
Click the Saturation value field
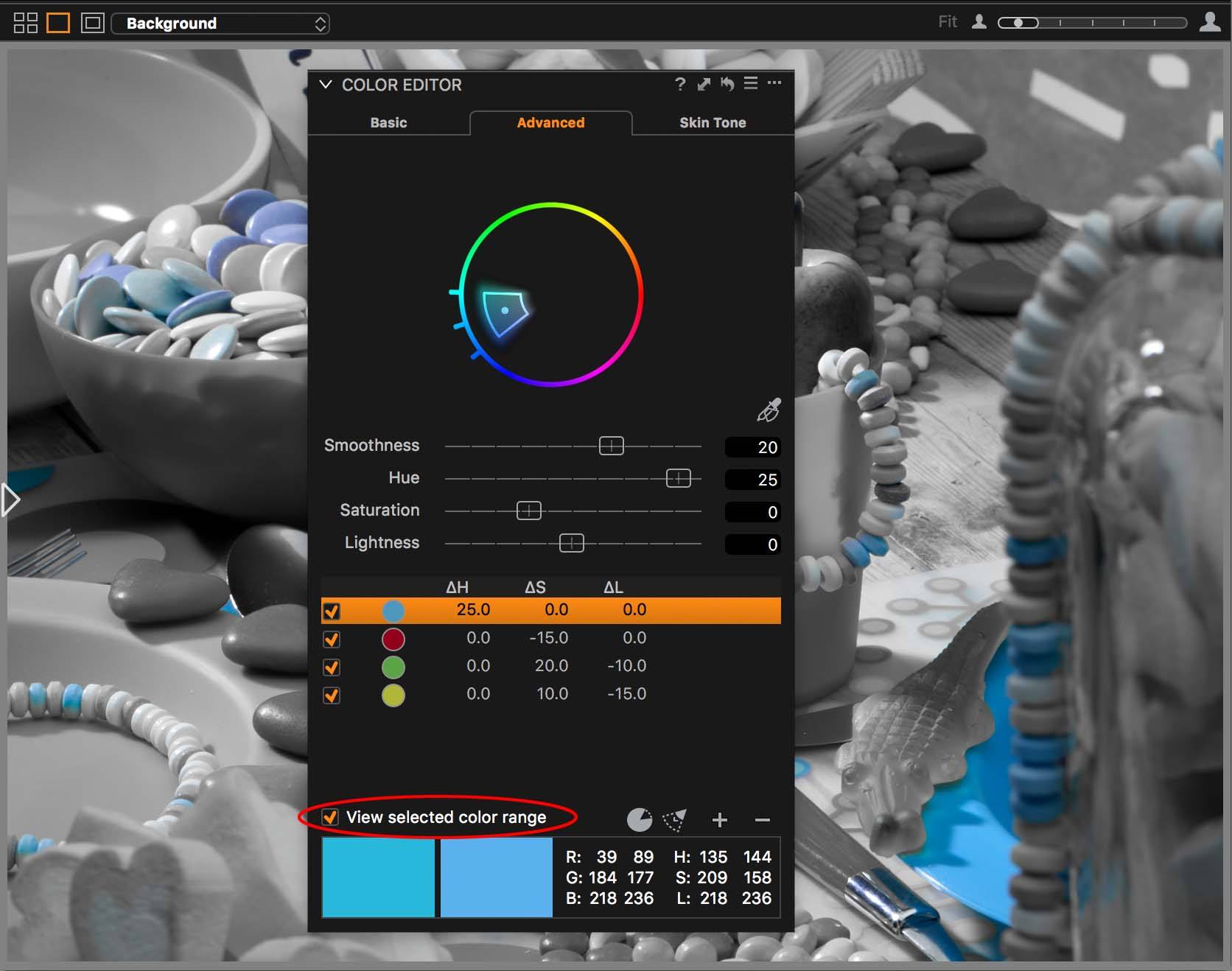(753, 512)
